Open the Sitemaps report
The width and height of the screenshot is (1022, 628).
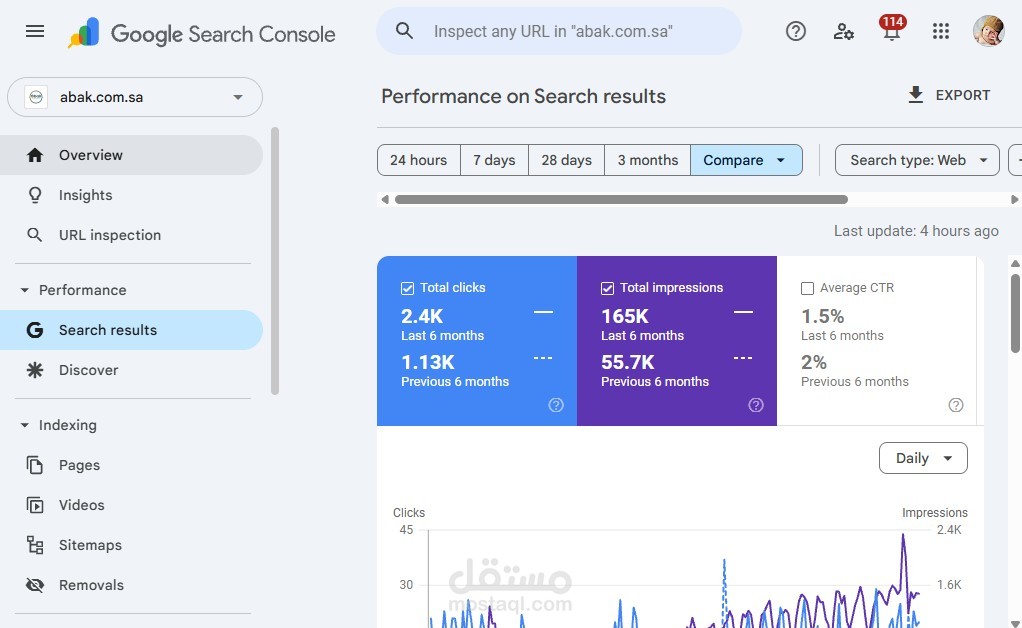click(x=90, y=544)
